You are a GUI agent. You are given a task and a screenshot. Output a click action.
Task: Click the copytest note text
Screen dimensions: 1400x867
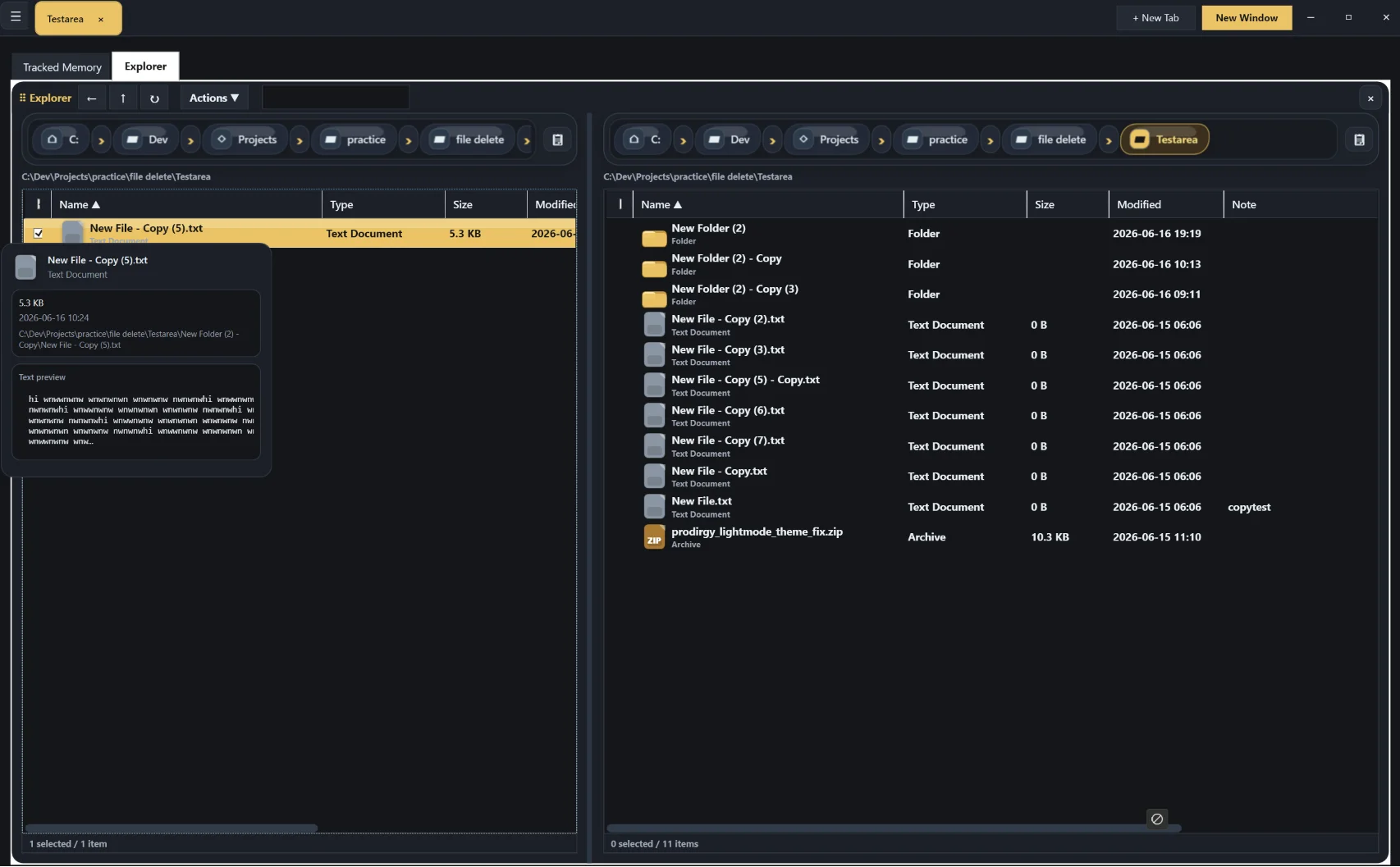1249,507
